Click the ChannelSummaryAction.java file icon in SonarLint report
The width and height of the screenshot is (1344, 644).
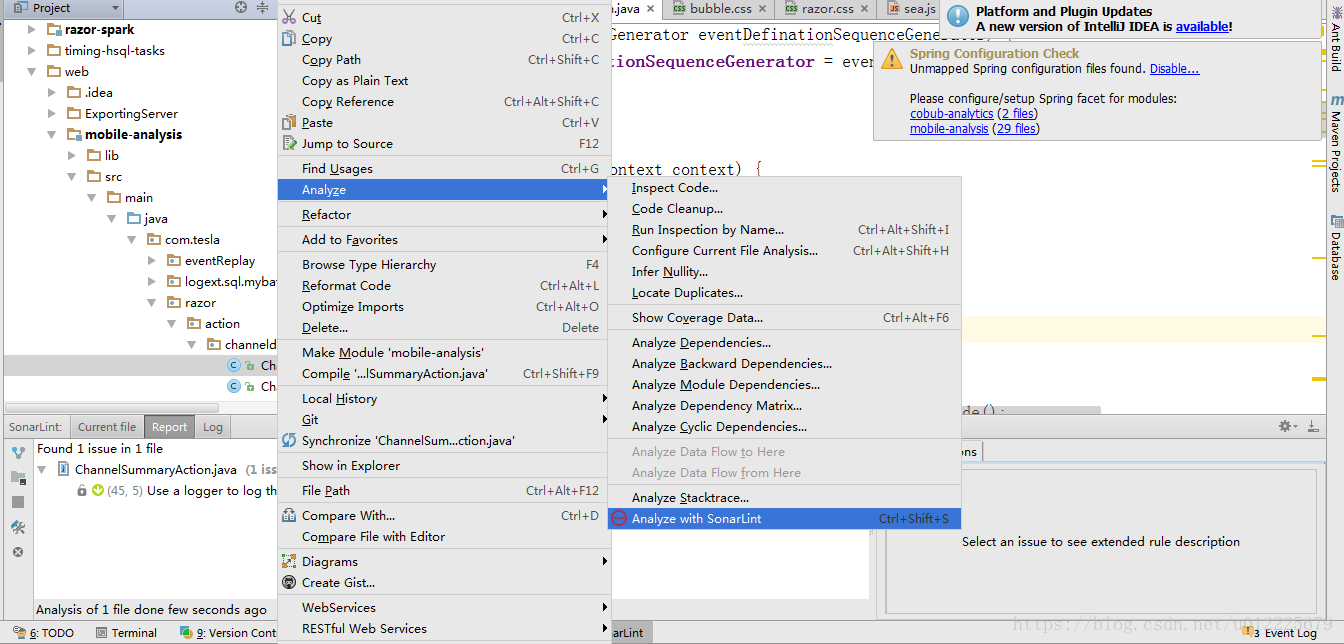[63, 469]
